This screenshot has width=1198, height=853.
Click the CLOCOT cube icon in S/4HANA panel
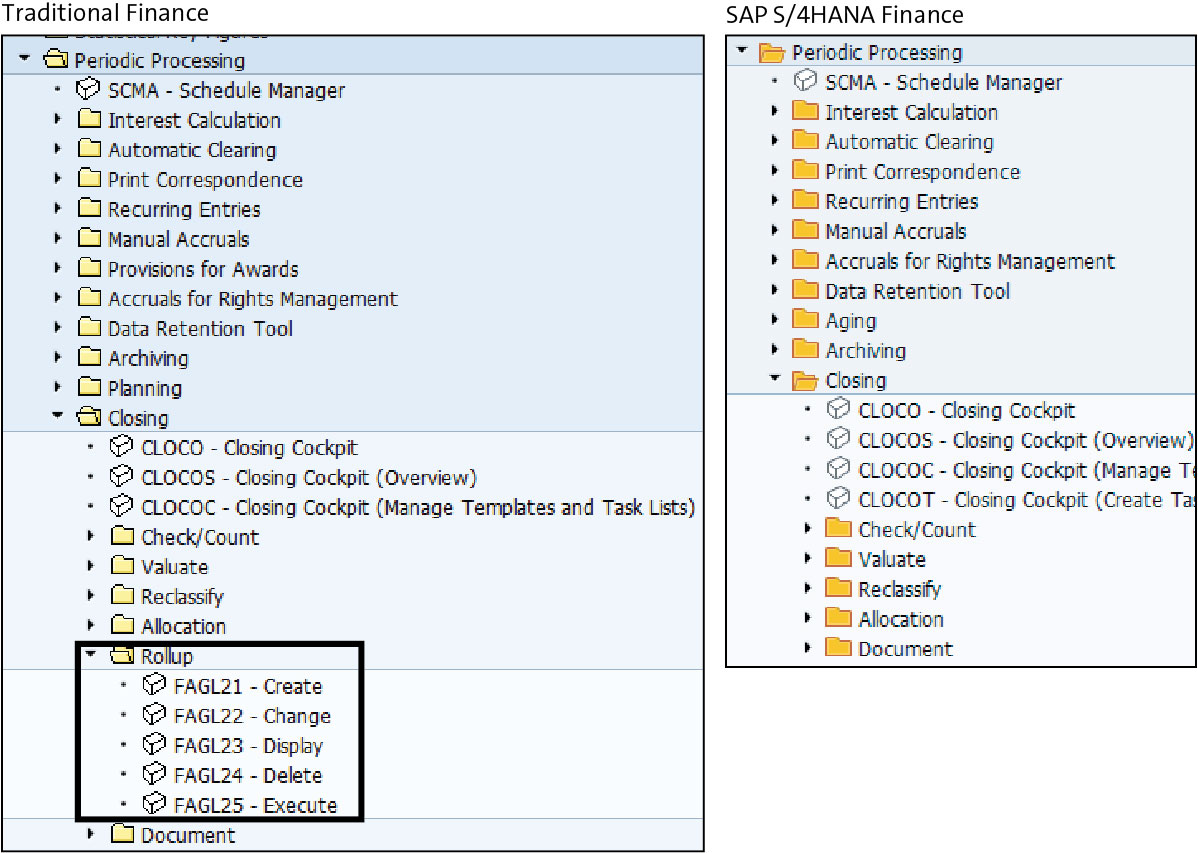click(x=838, y=499)
